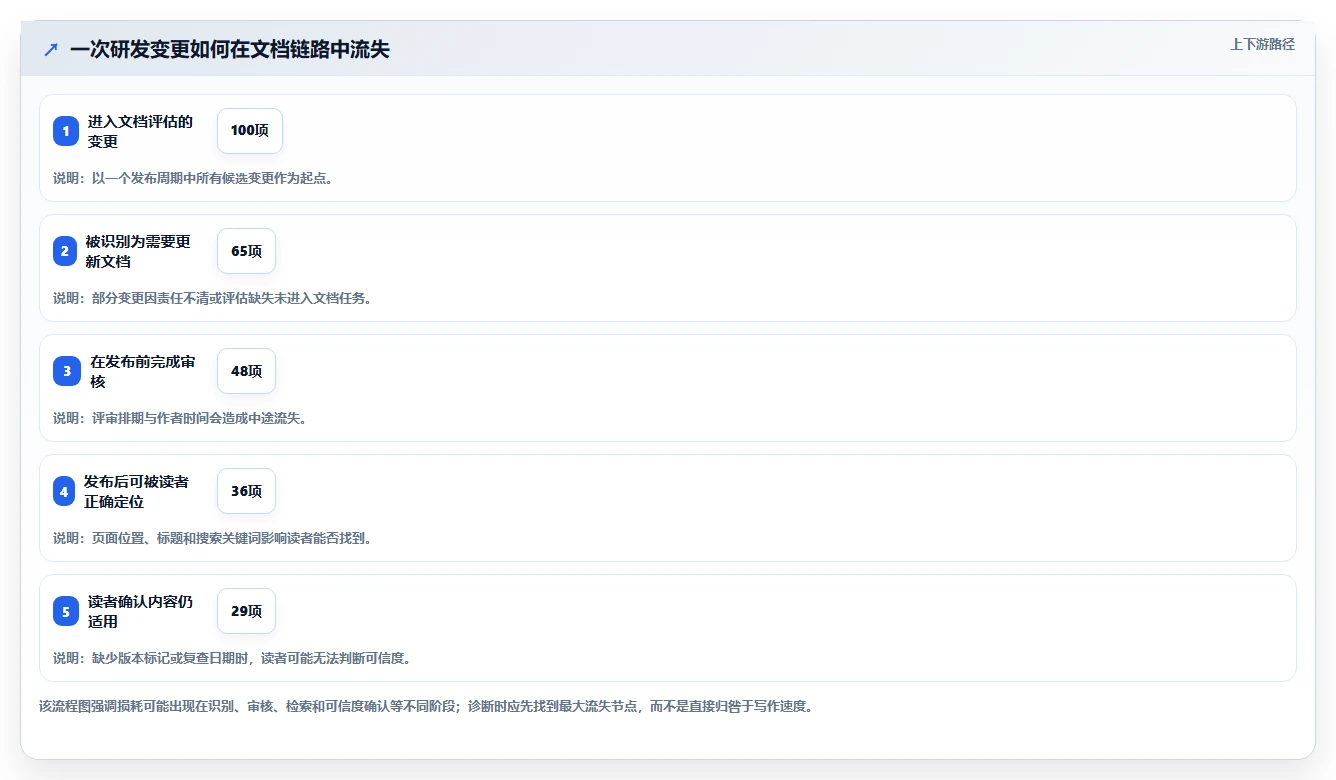
Task: Click the header title 一次研发变更如何在文档链路中流失
Action: coord(229,50)
